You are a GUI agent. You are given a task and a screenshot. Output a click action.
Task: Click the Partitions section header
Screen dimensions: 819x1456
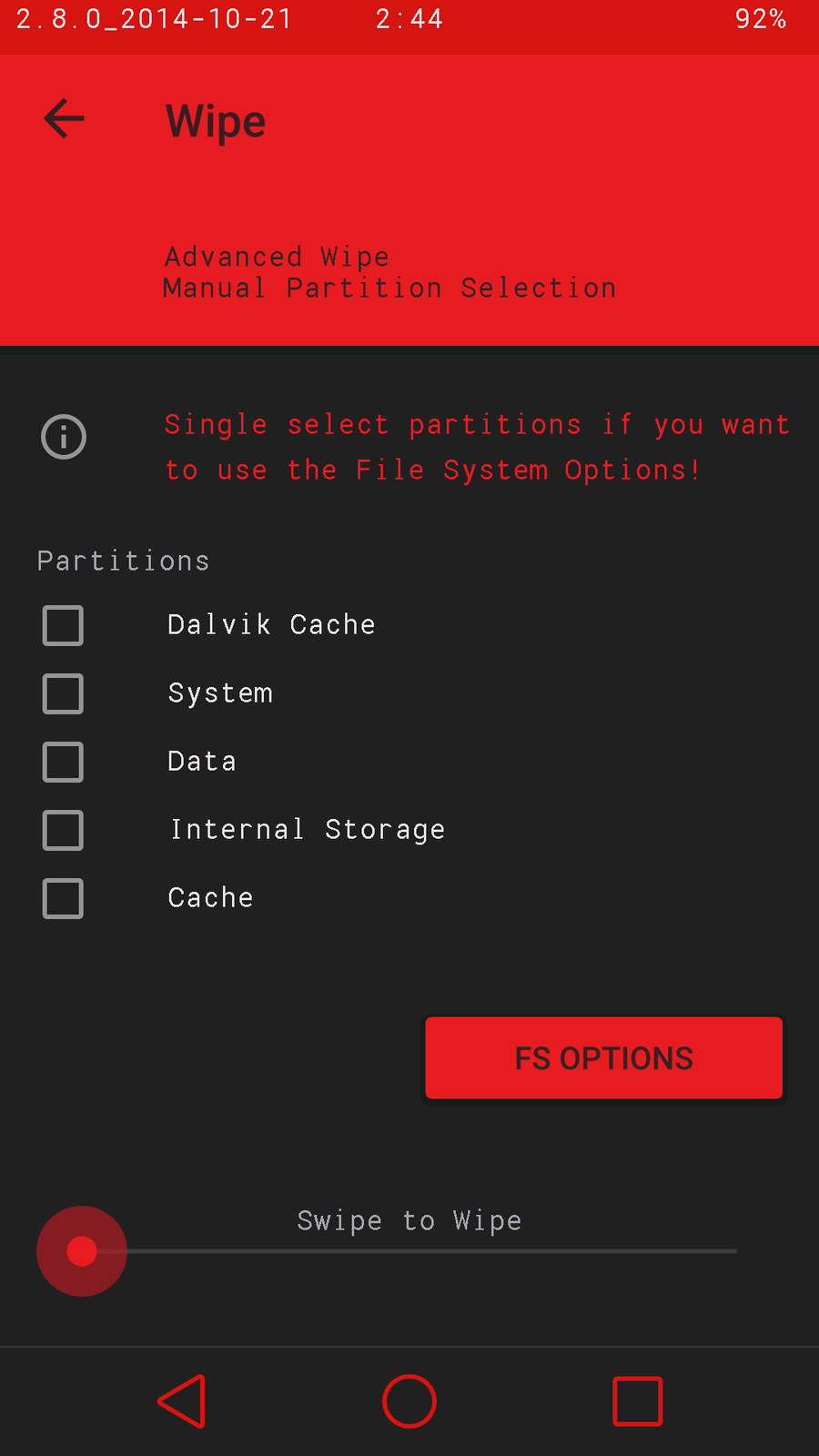pyautogui.click(x=123, y=561)
